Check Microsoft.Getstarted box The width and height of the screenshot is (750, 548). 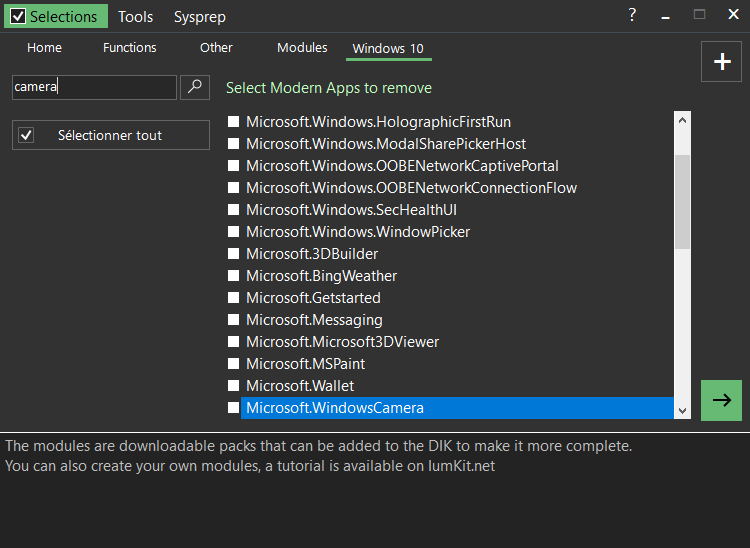pos(233,297)
